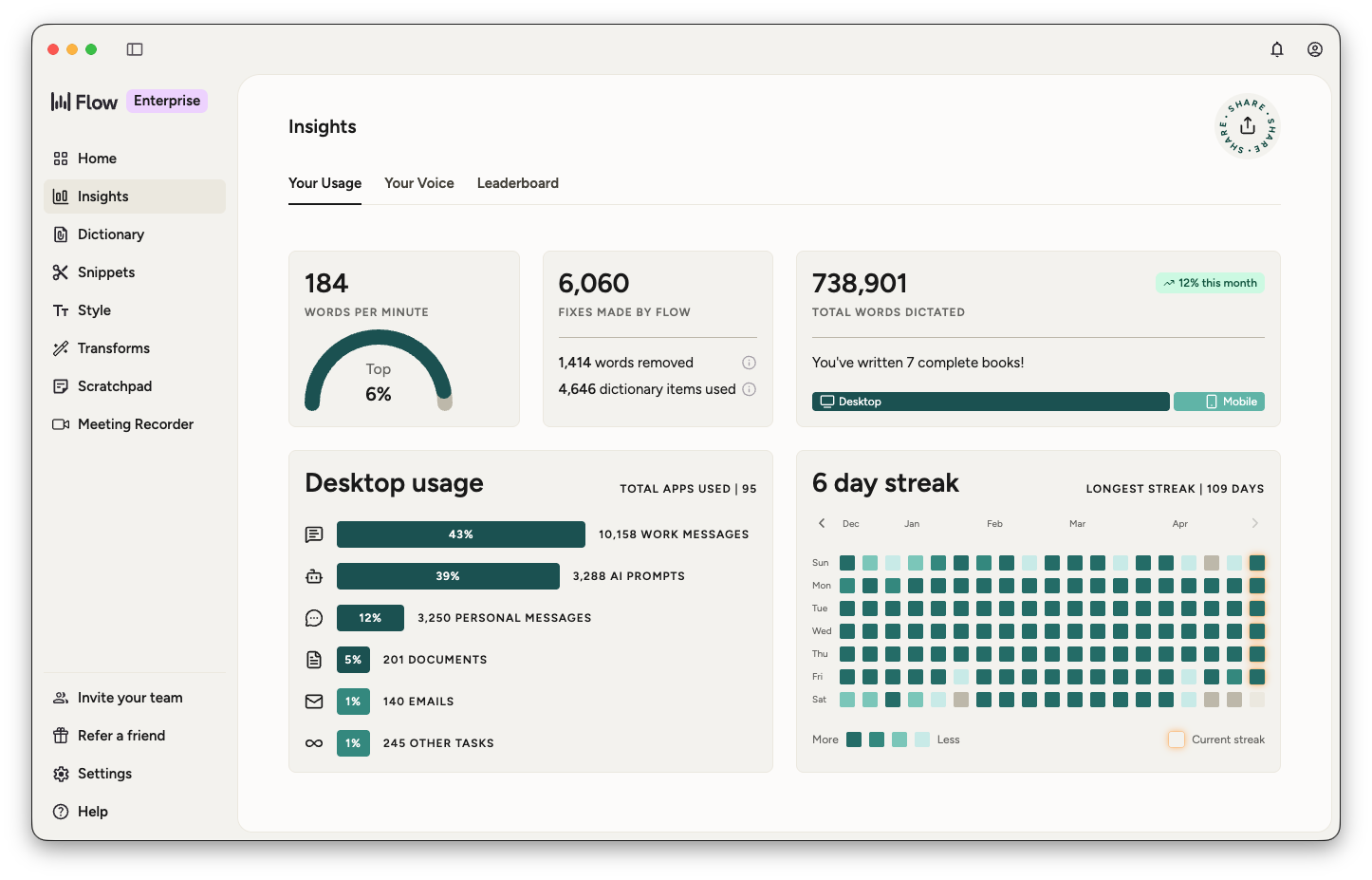Click the Settings gear icon
Image resolution: width=1372 pixels, height=880 pixels.
(x=61, y=774)
